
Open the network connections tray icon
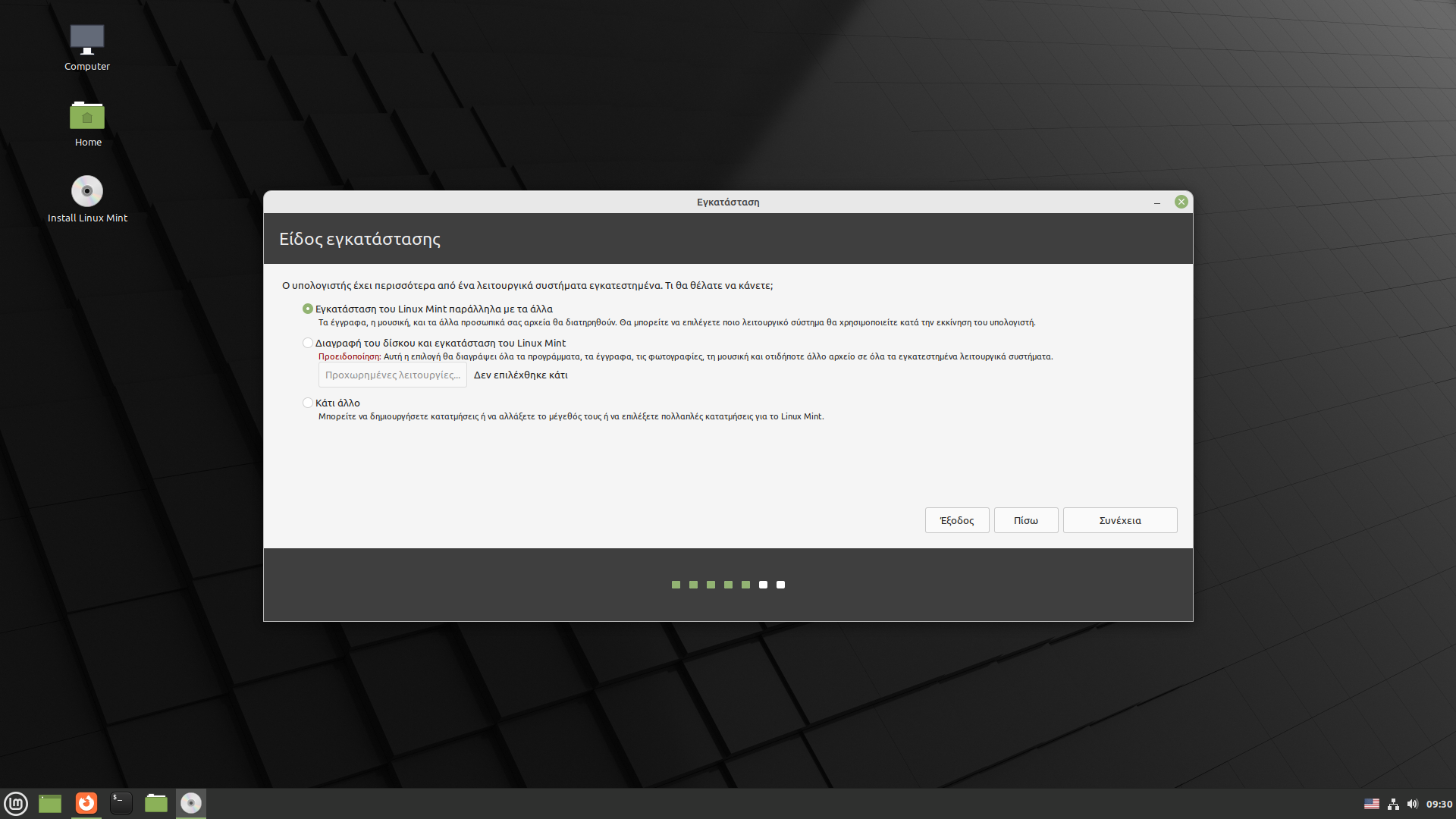(x=1393, y=804)
